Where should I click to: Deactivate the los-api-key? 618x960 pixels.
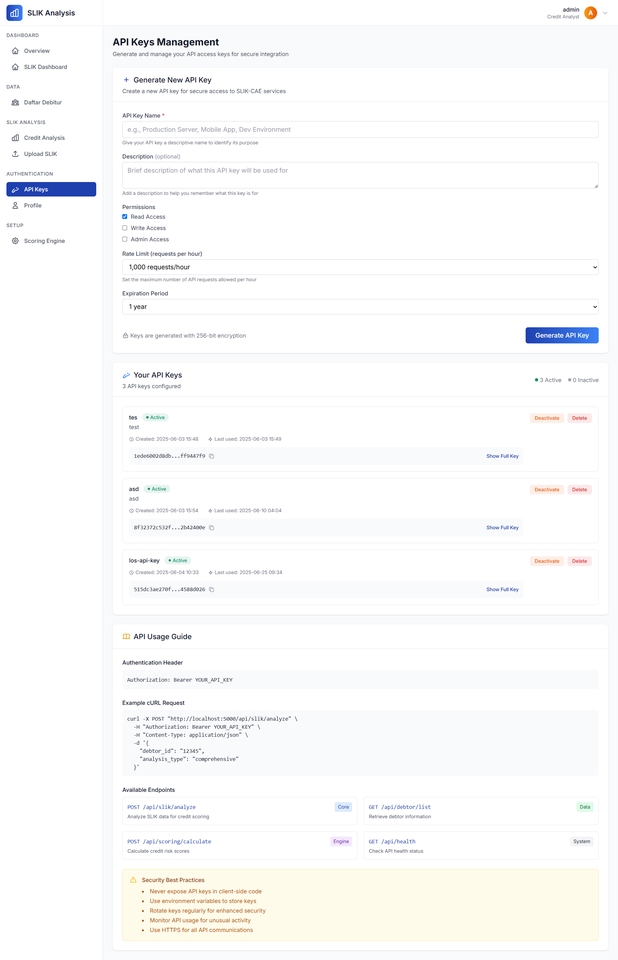point(546,561)
